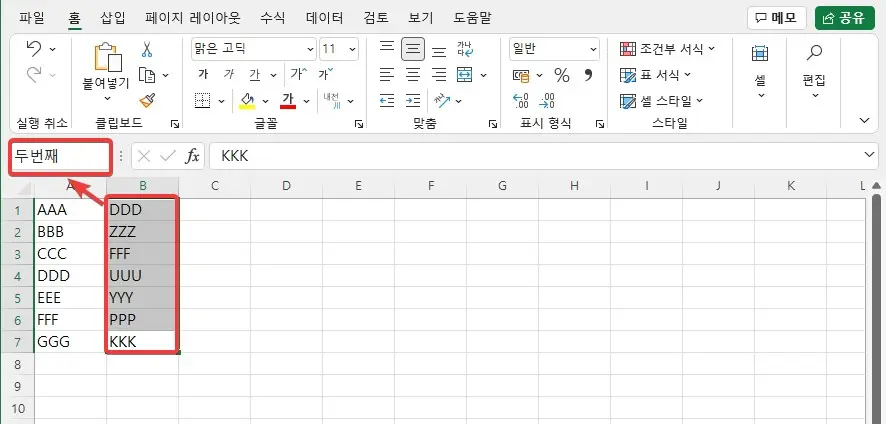Align text right

[x=439, y=75]
